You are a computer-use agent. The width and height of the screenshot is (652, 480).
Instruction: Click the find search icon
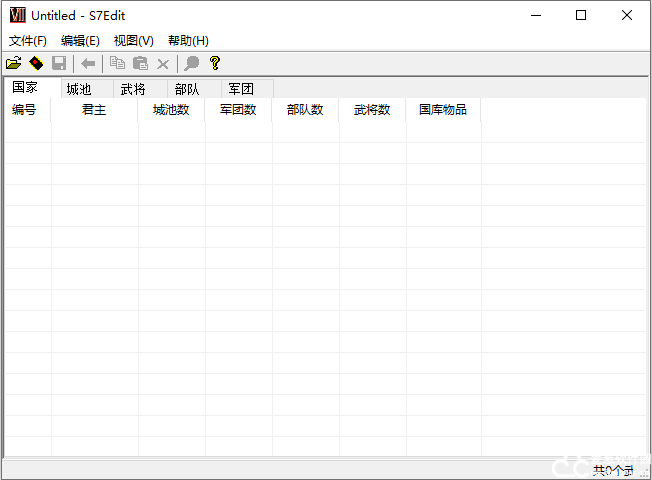[192, 63]
